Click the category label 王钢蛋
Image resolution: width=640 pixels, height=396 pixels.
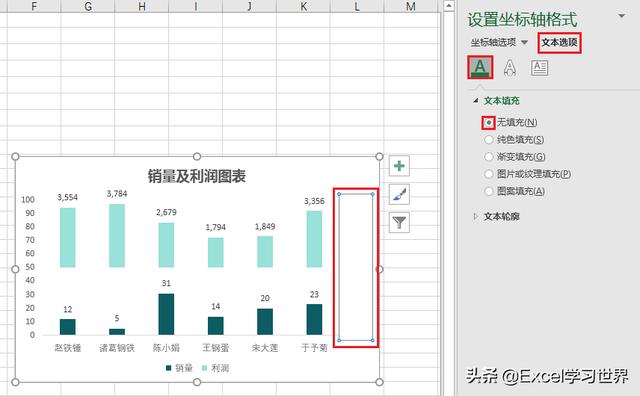point(216,348)
